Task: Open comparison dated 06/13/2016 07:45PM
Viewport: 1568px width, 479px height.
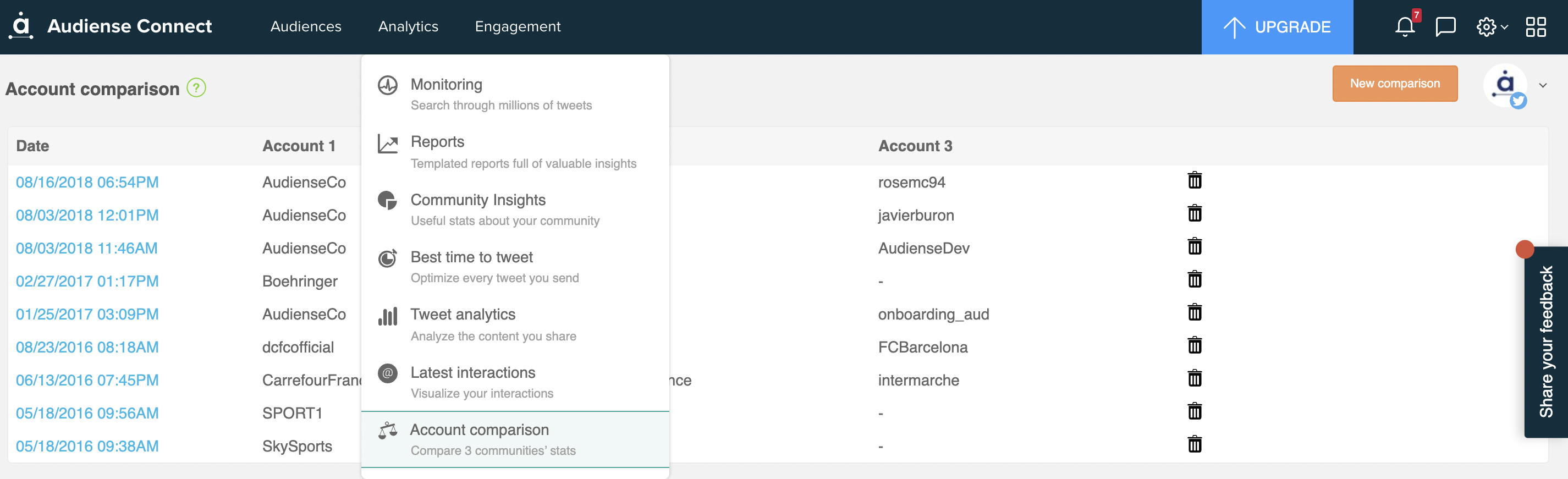Action: point(87,380)
